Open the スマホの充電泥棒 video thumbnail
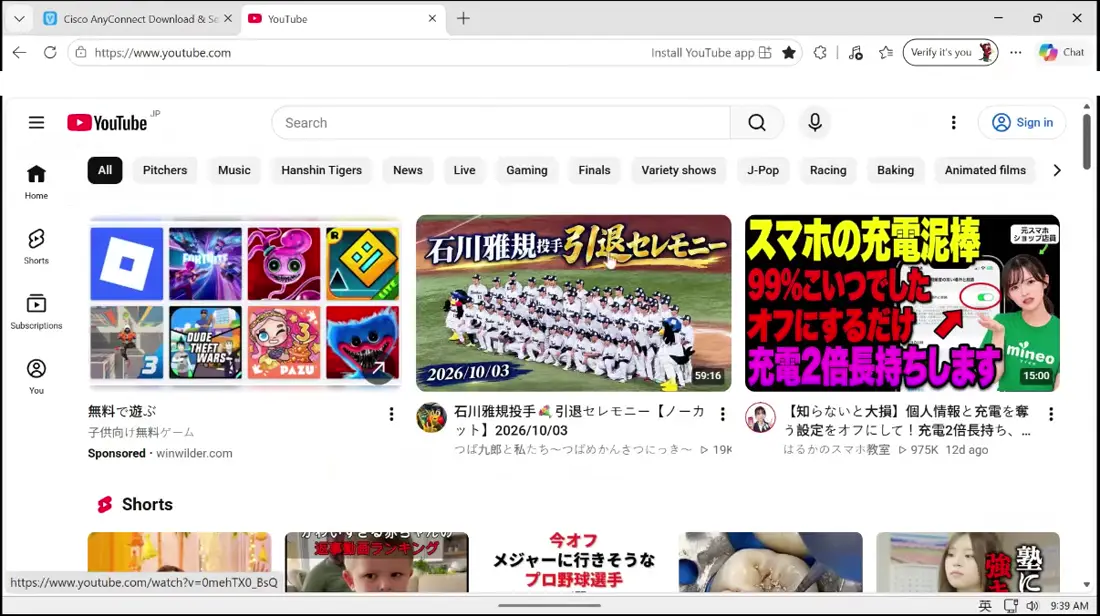Image resolution: width=1100 pixels, height=616 pixels. coord(902,303)
